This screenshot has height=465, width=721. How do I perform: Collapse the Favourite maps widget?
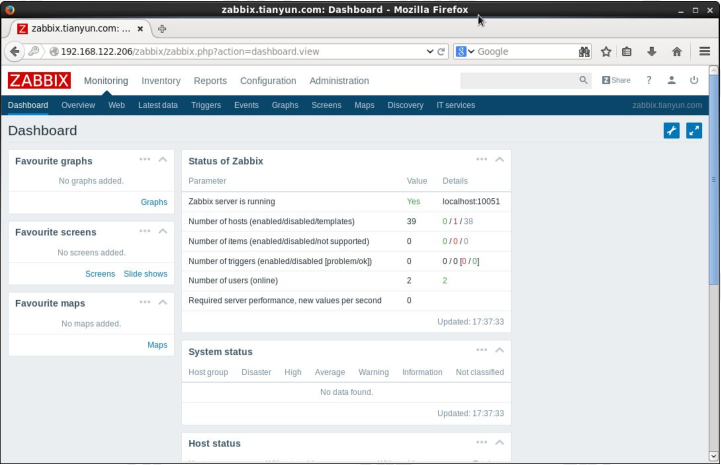163,302
